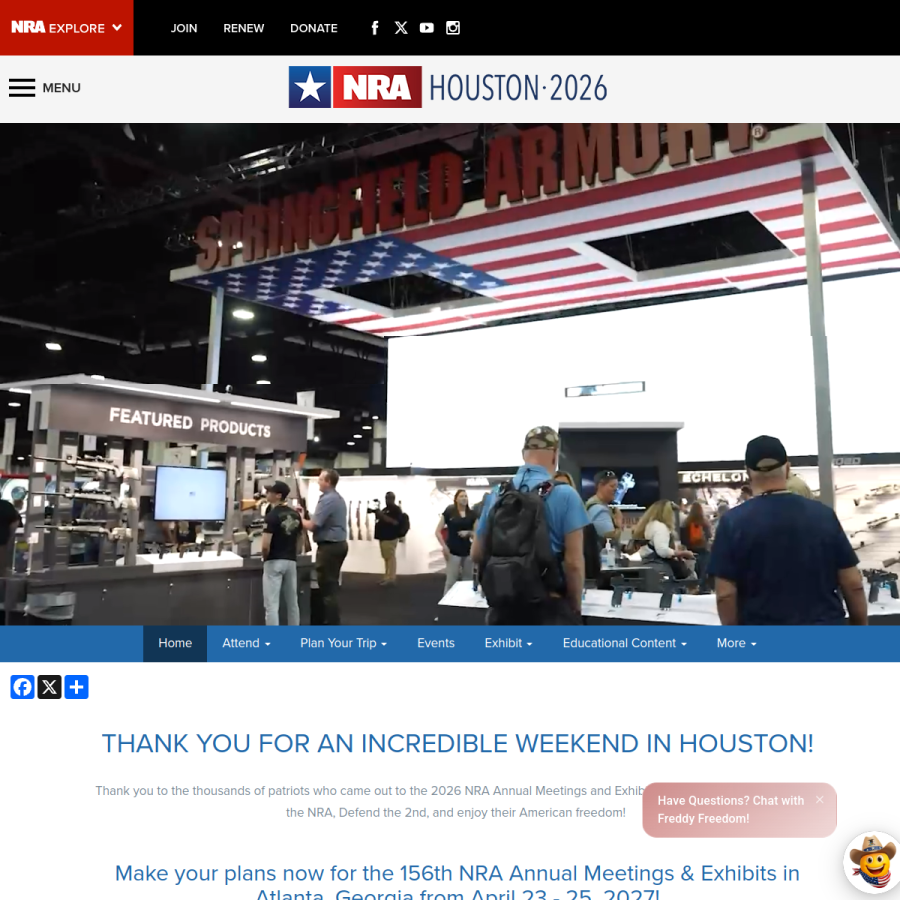Open chat via Freddy Freedom mascot icon

tap(872, 861)
